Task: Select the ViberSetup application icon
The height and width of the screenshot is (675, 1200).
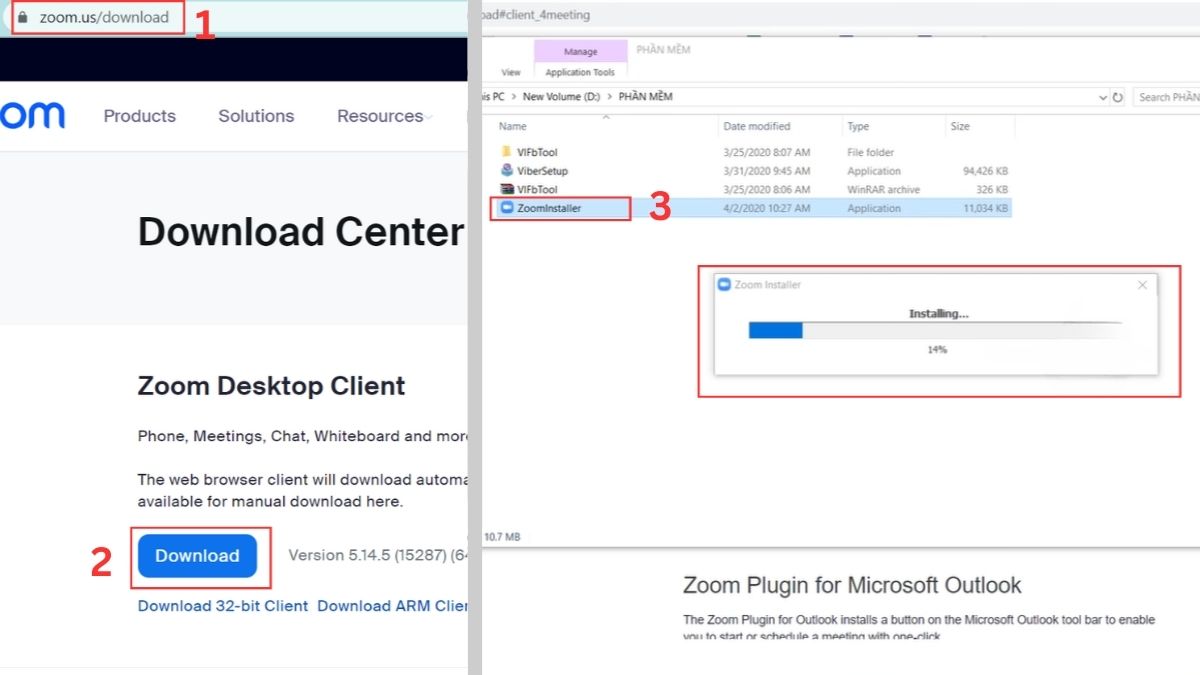Action: click(507, 171)
